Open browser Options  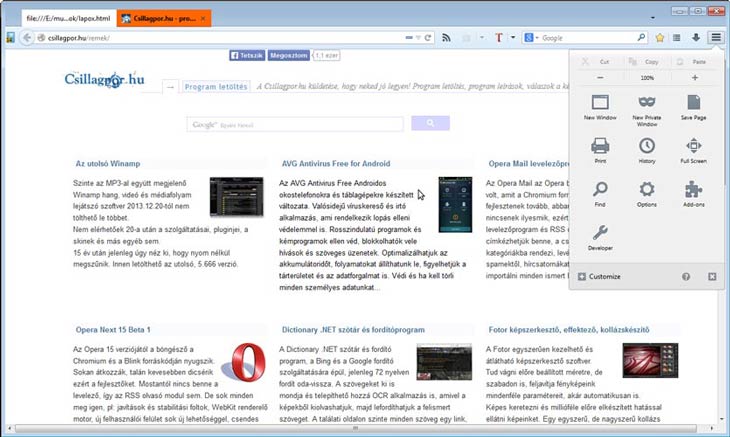point(647,194)
